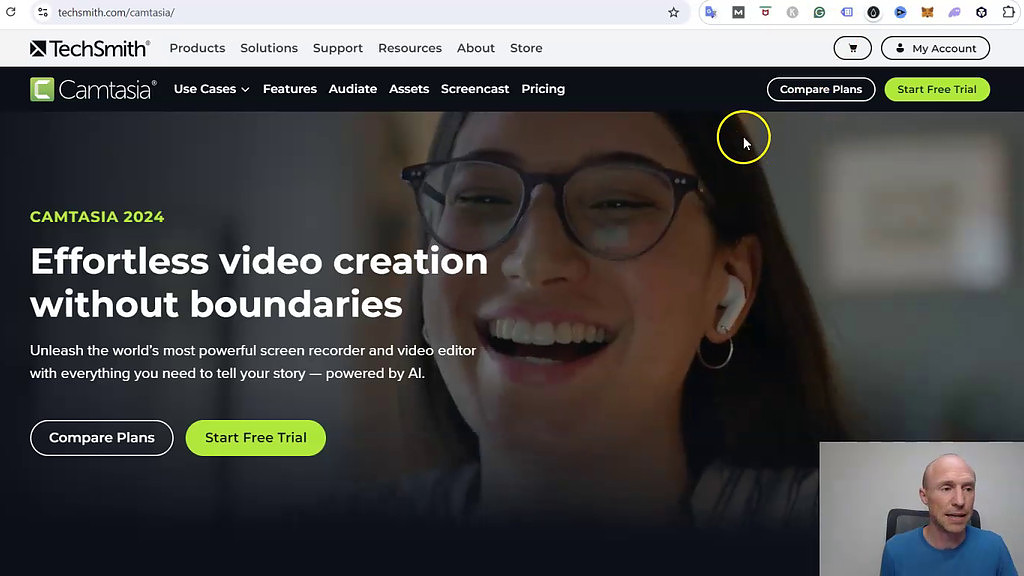Open the red shield extension icon
The image size is (1024, 576).
click(x=765, y=12)
